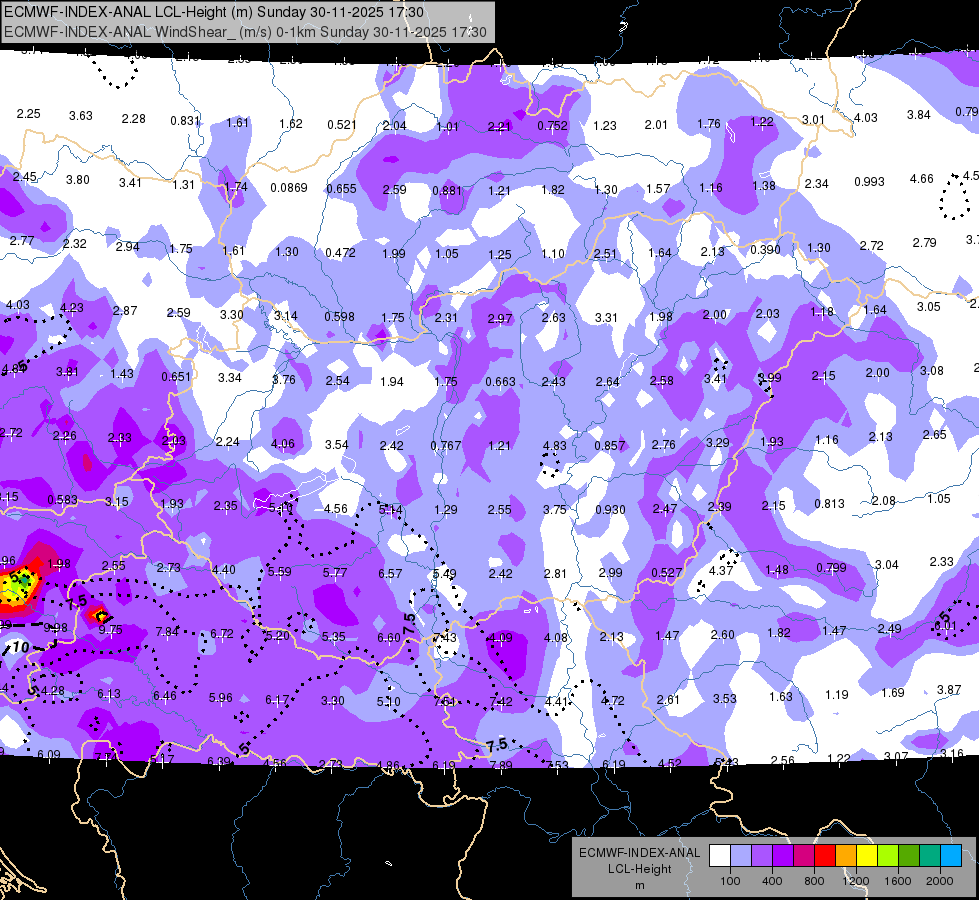
Task: Click the wind shear value 0.813
Action: [829, 504]
